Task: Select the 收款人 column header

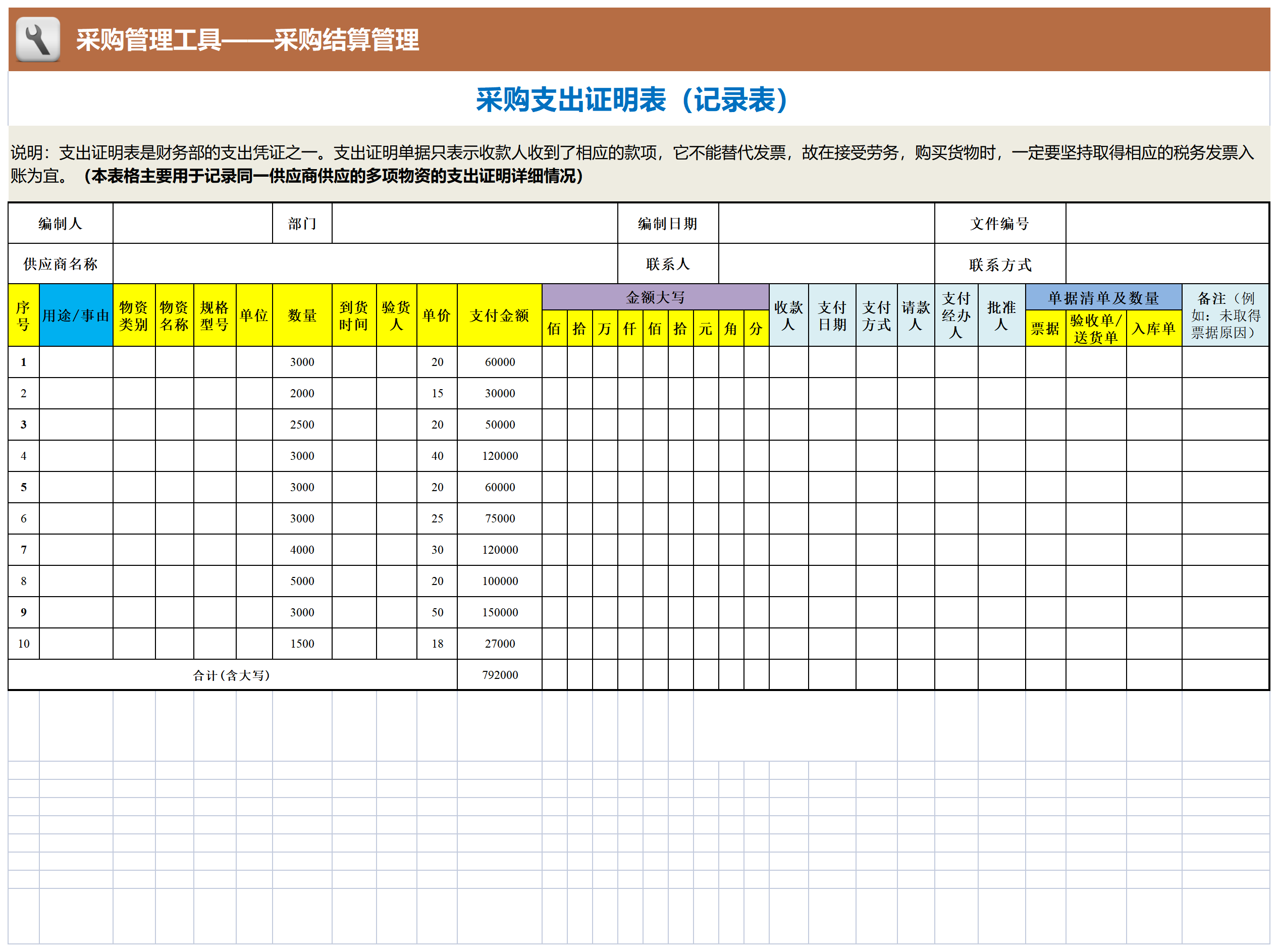Action: tap(788, 315)
